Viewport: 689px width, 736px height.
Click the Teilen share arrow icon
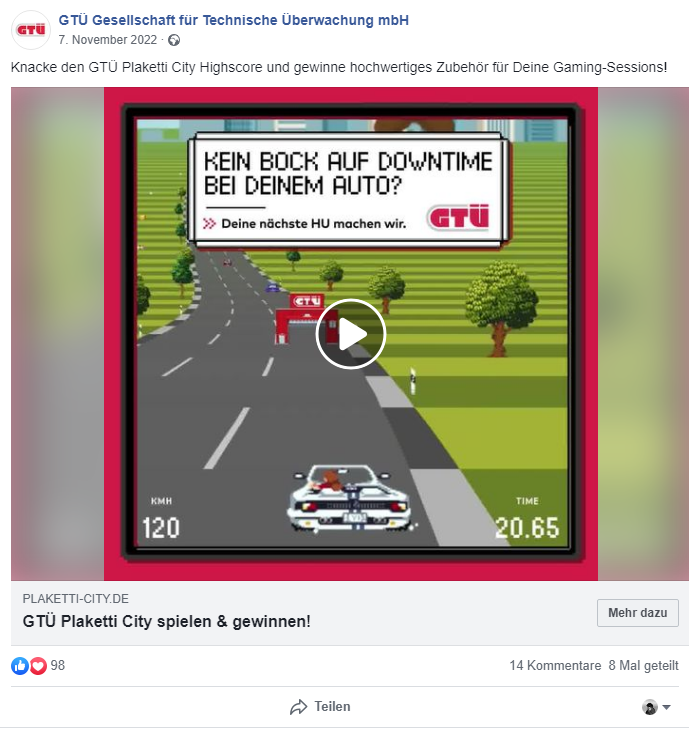point(299,707)
